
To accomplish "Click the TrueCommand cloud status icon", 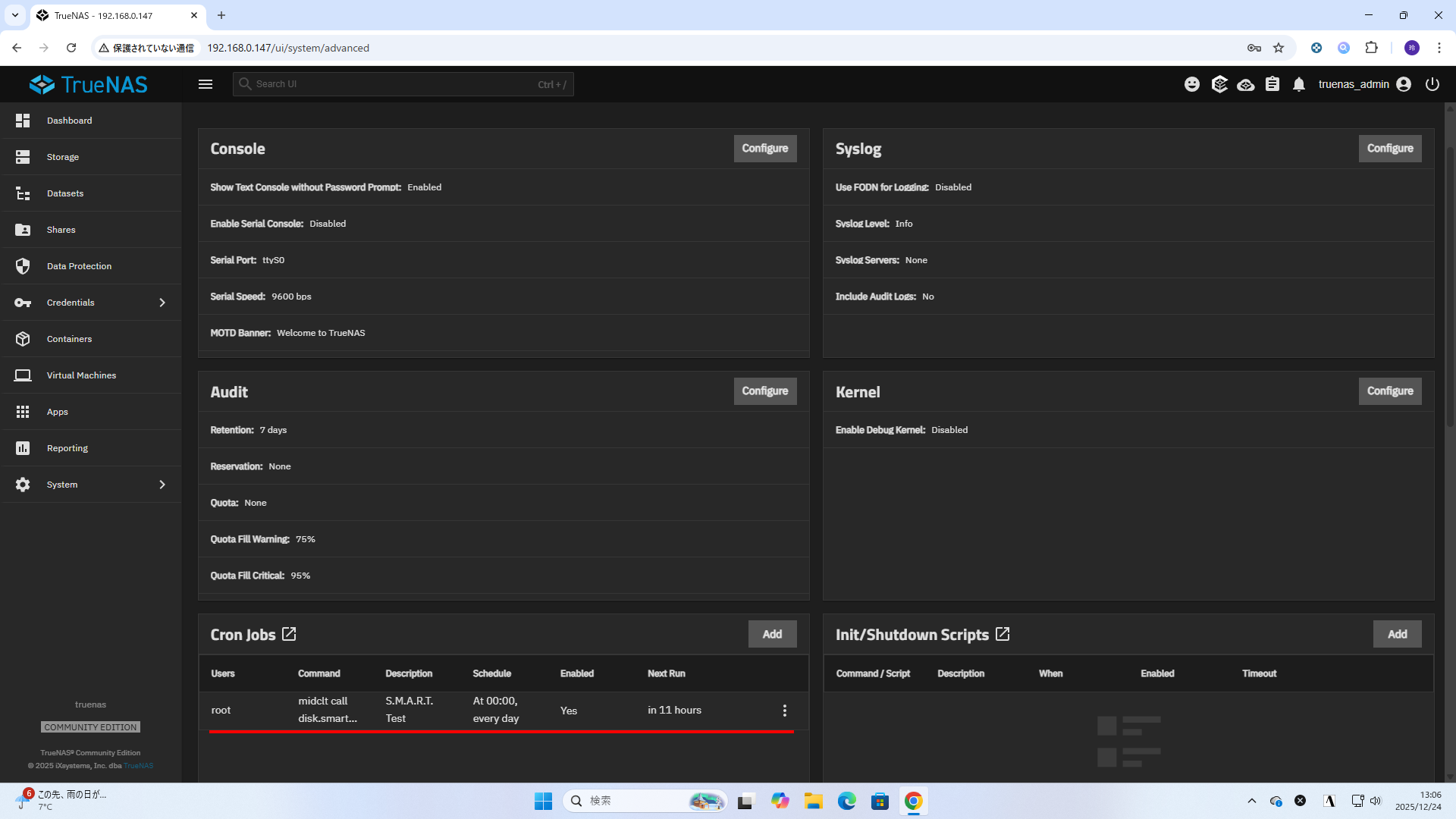I will [1245, 84].
